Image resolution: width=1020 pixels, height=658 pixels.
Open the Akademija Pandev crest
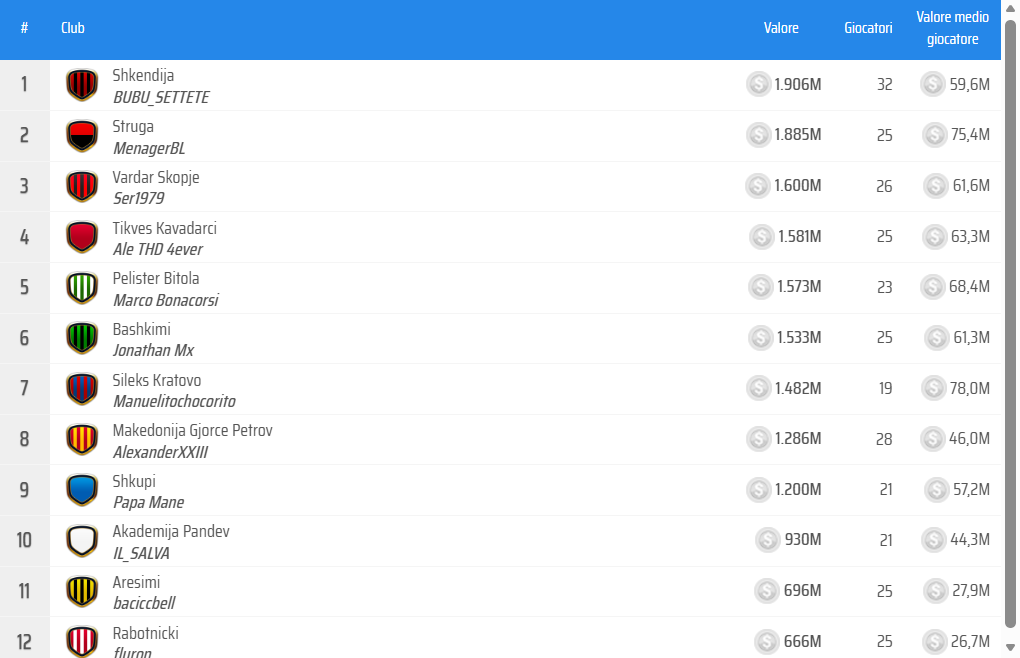tap(81, 540)
